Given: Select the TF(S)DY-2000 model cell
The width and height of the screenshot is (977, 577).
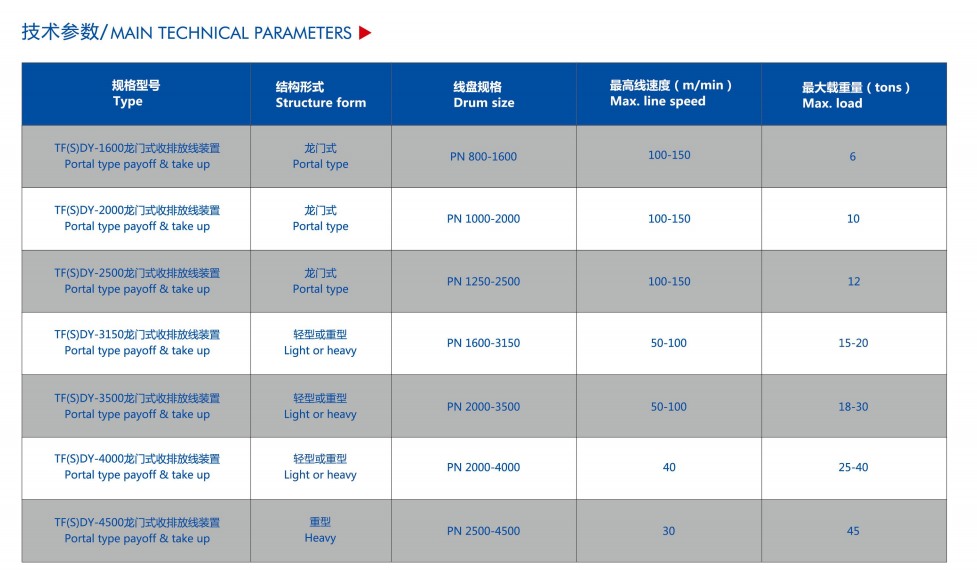Looking at the screenshot, I should click(x=137, y=218).
